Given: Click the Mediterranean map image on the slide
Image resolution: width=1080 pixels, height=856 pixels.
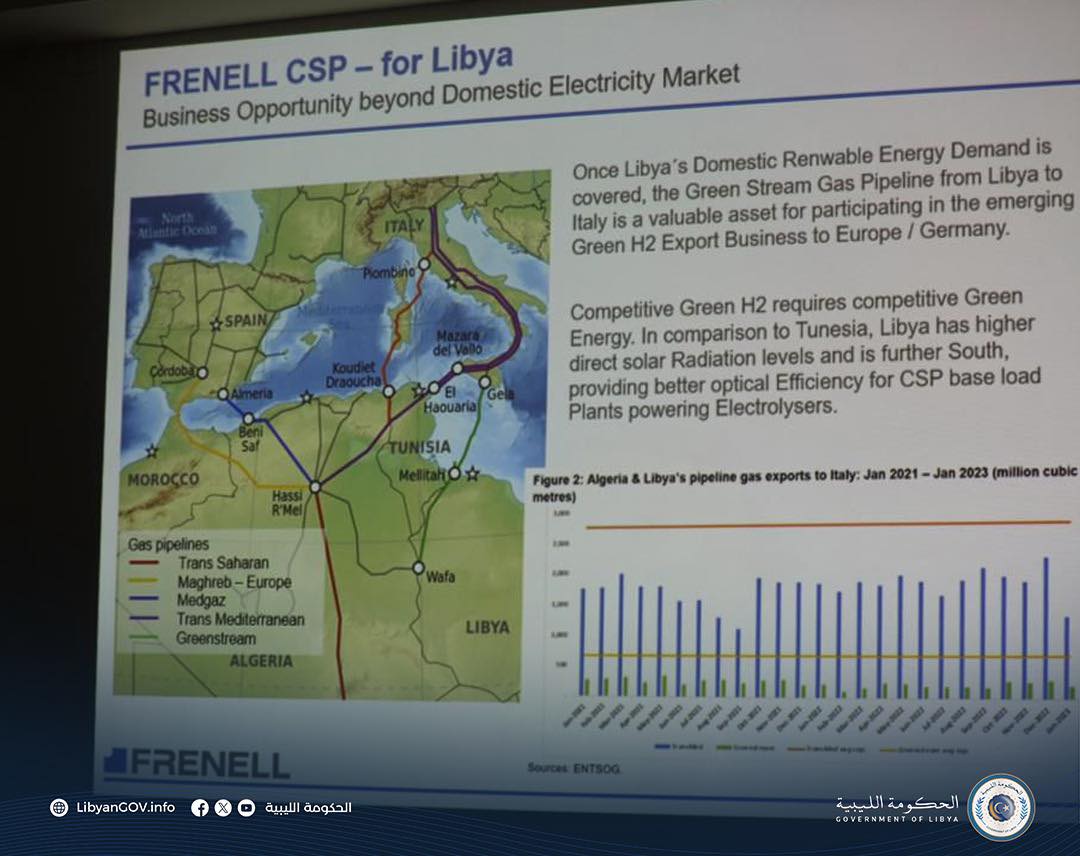Looking at the screenshot, I should point(332,437).
